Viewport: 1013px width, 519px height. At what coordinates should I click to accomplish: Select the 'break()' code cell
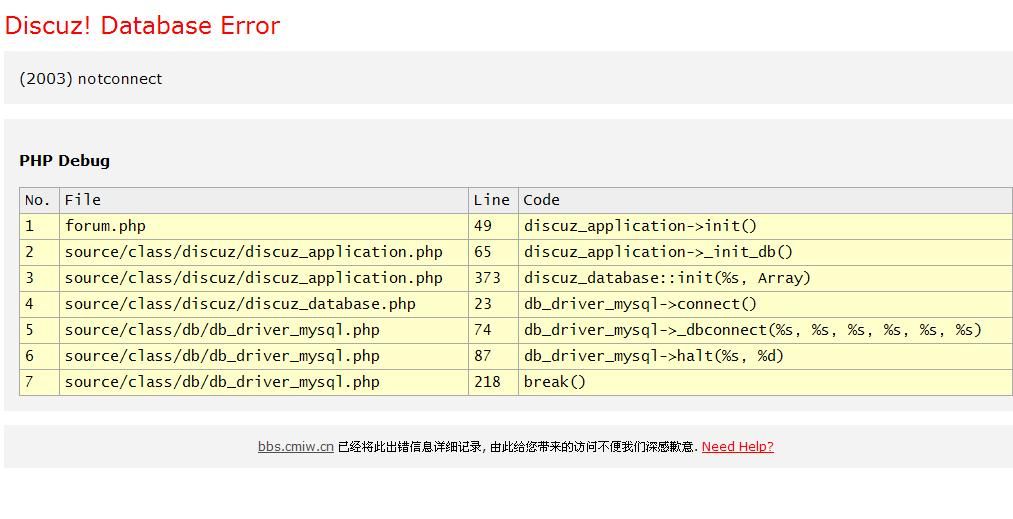point(766,382)
